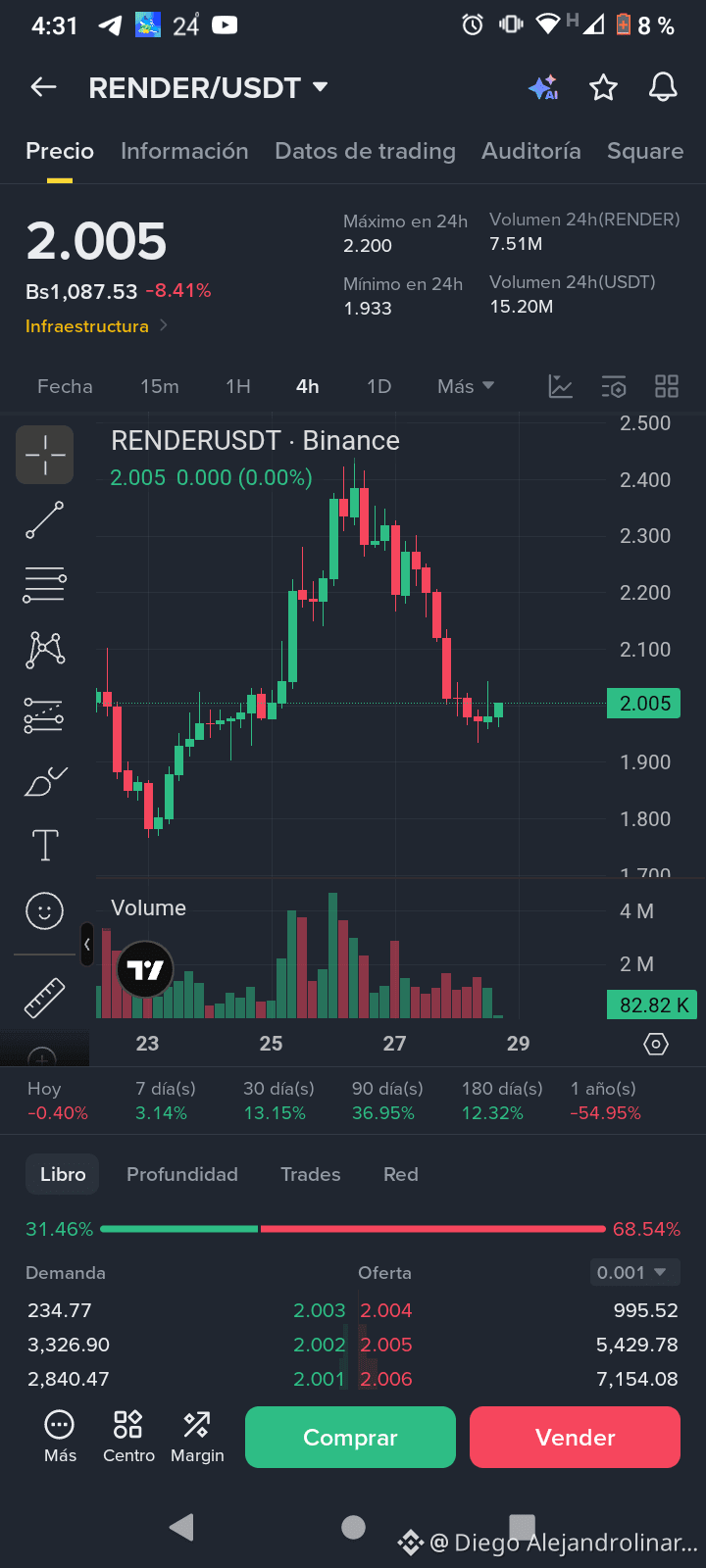Image resolution: width=706 pixels, height=1568 pixels.
Task: Tap the TradingView logo on the chart
Action: (x=145, y=970)
